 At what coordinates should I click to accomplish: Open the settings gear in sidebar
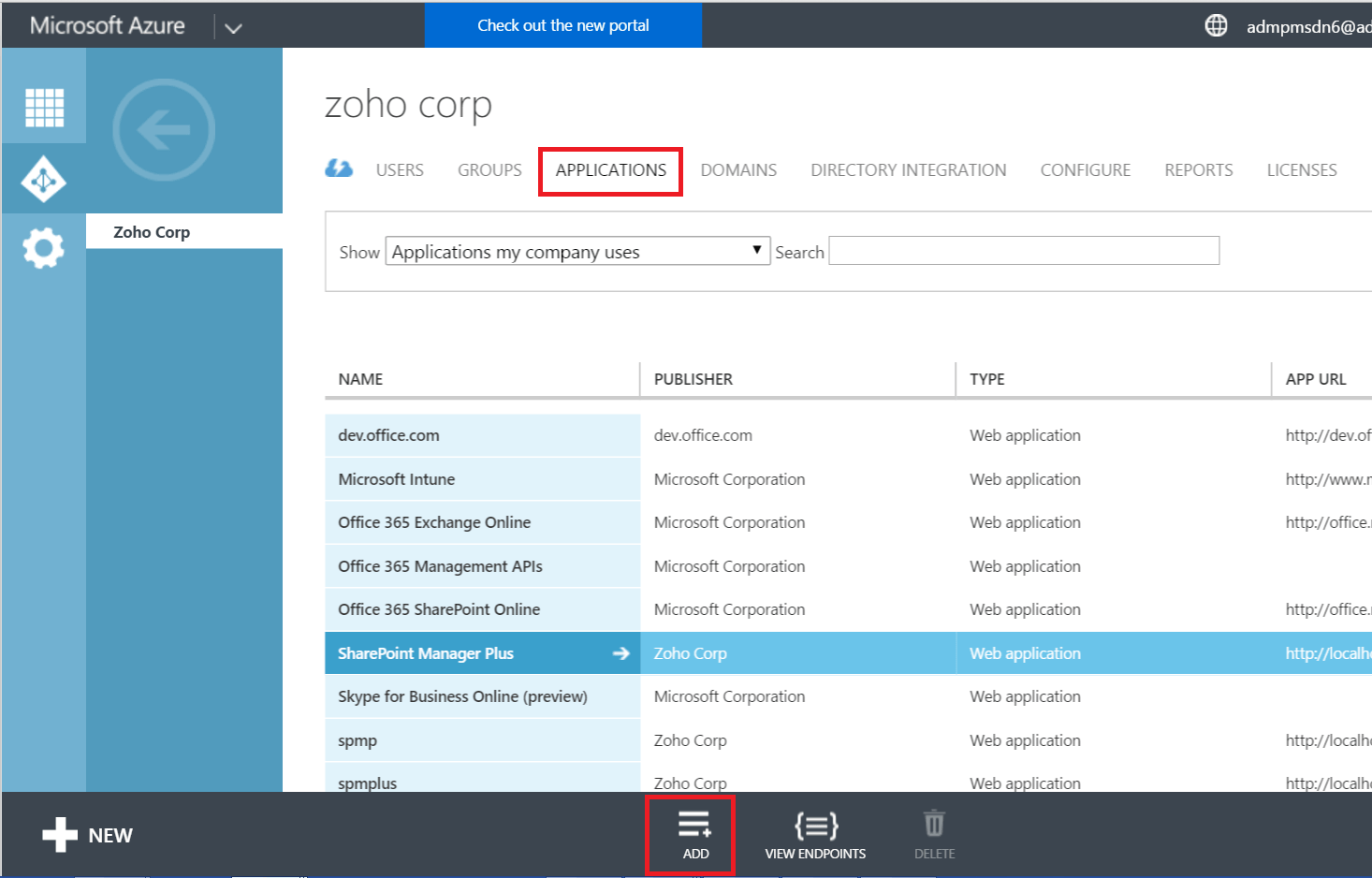click(x=43, y=248)
